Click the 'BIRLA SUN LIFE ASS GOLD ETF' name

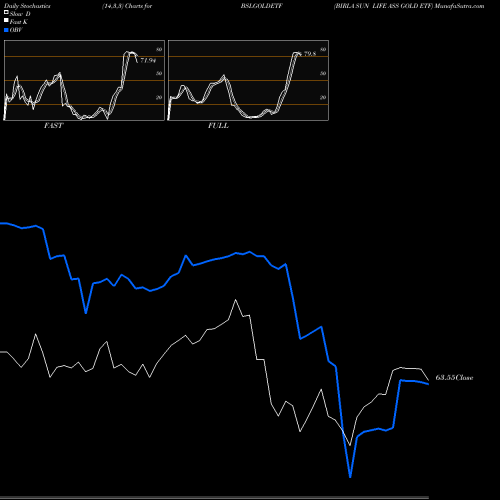pyautogui.click(x=383, y=6)
